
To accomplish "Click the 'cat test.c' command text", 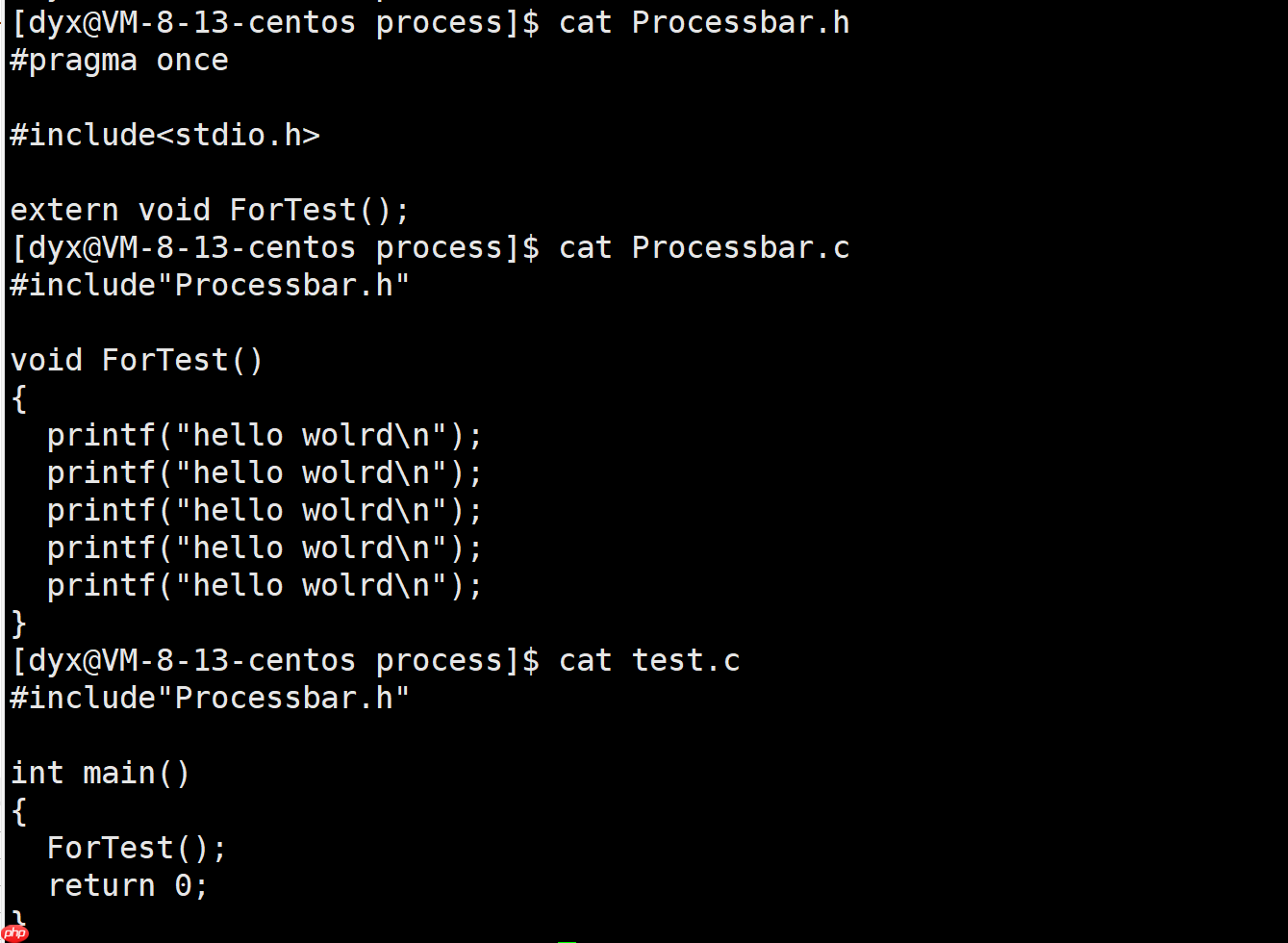I will pos(649,660).
